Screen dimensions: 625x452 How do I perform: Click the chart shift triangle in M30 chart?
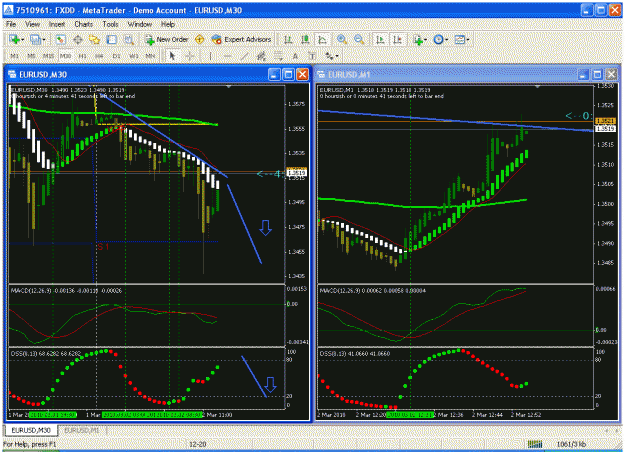click(228, 86)
